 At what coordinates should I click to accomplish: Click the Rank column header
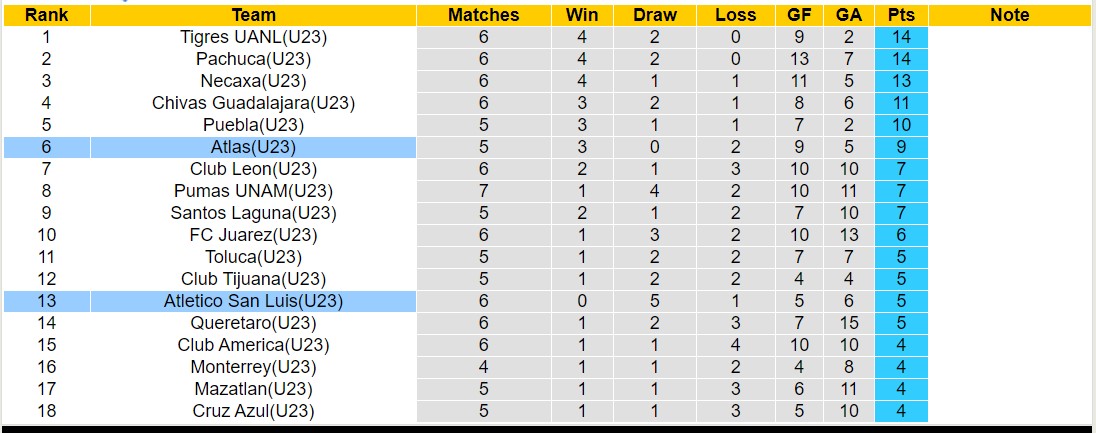(46, 15)
